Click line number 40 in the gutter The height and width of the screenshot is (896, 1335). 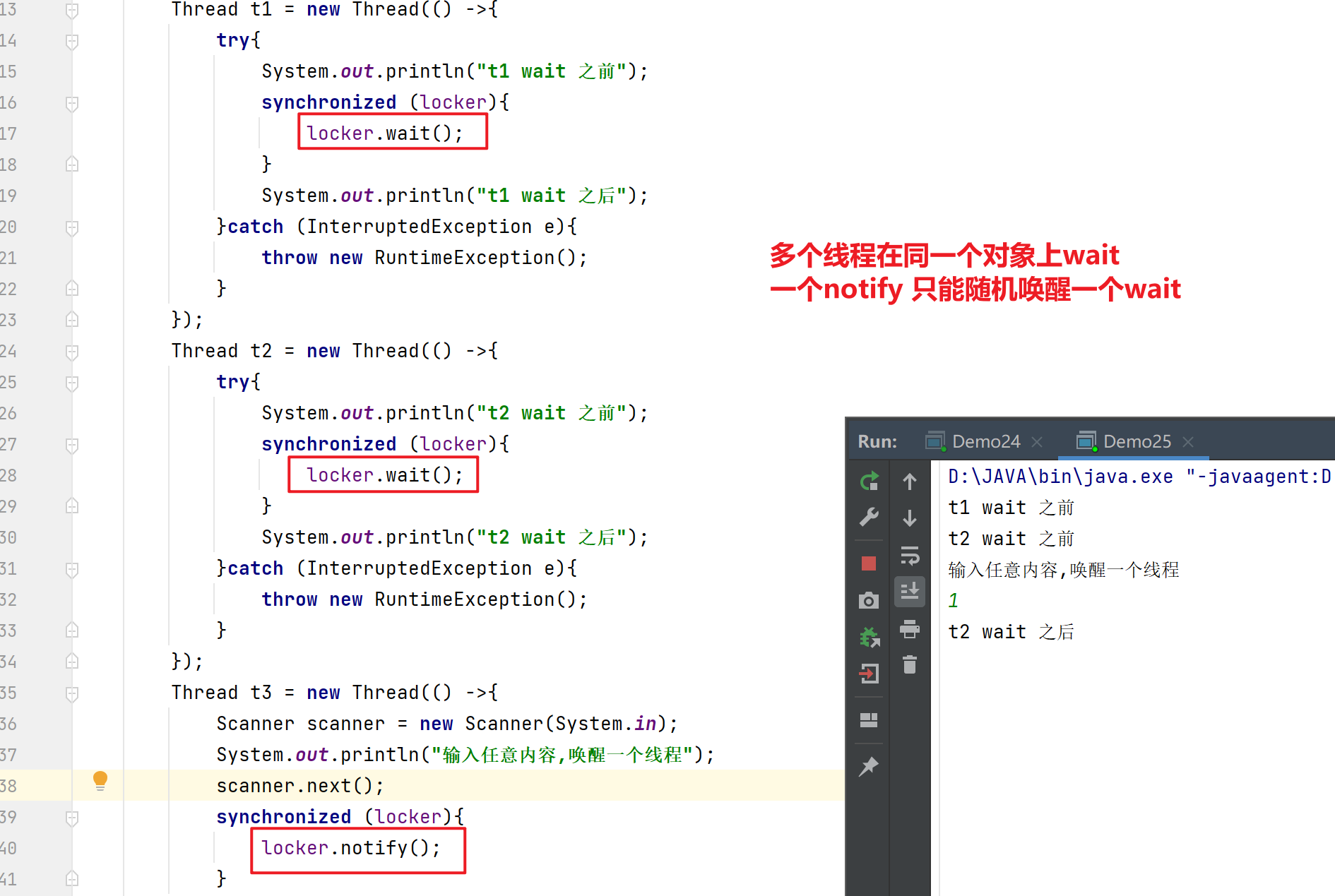point(8,848)
